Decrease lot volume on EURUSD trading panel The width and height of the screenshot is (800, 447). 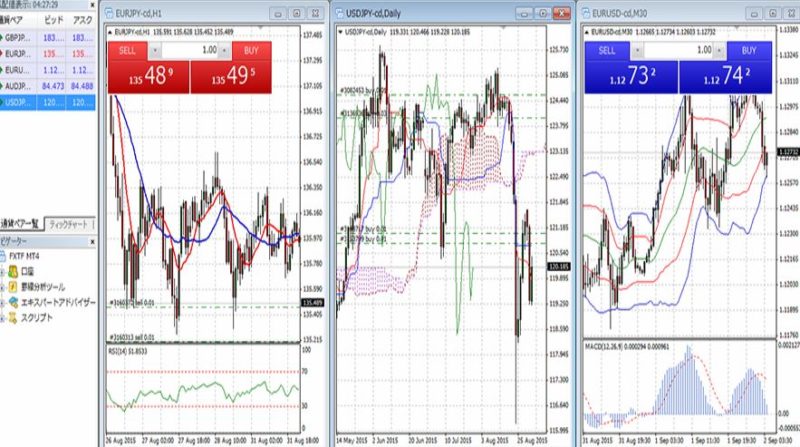coord(636,51)
